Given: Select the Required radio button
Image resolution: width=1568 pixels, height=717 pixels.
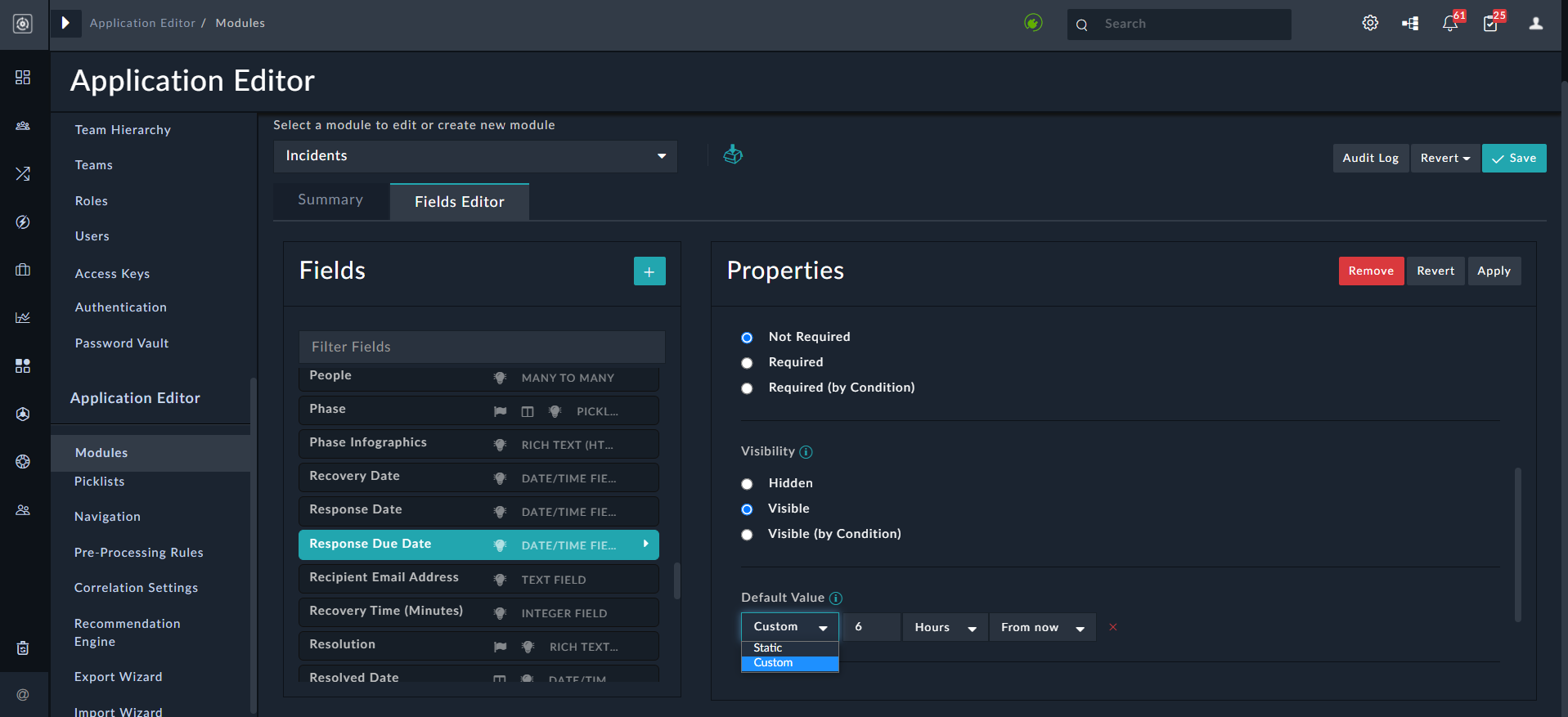Looking at the screenshot, I should click(747, 363).
